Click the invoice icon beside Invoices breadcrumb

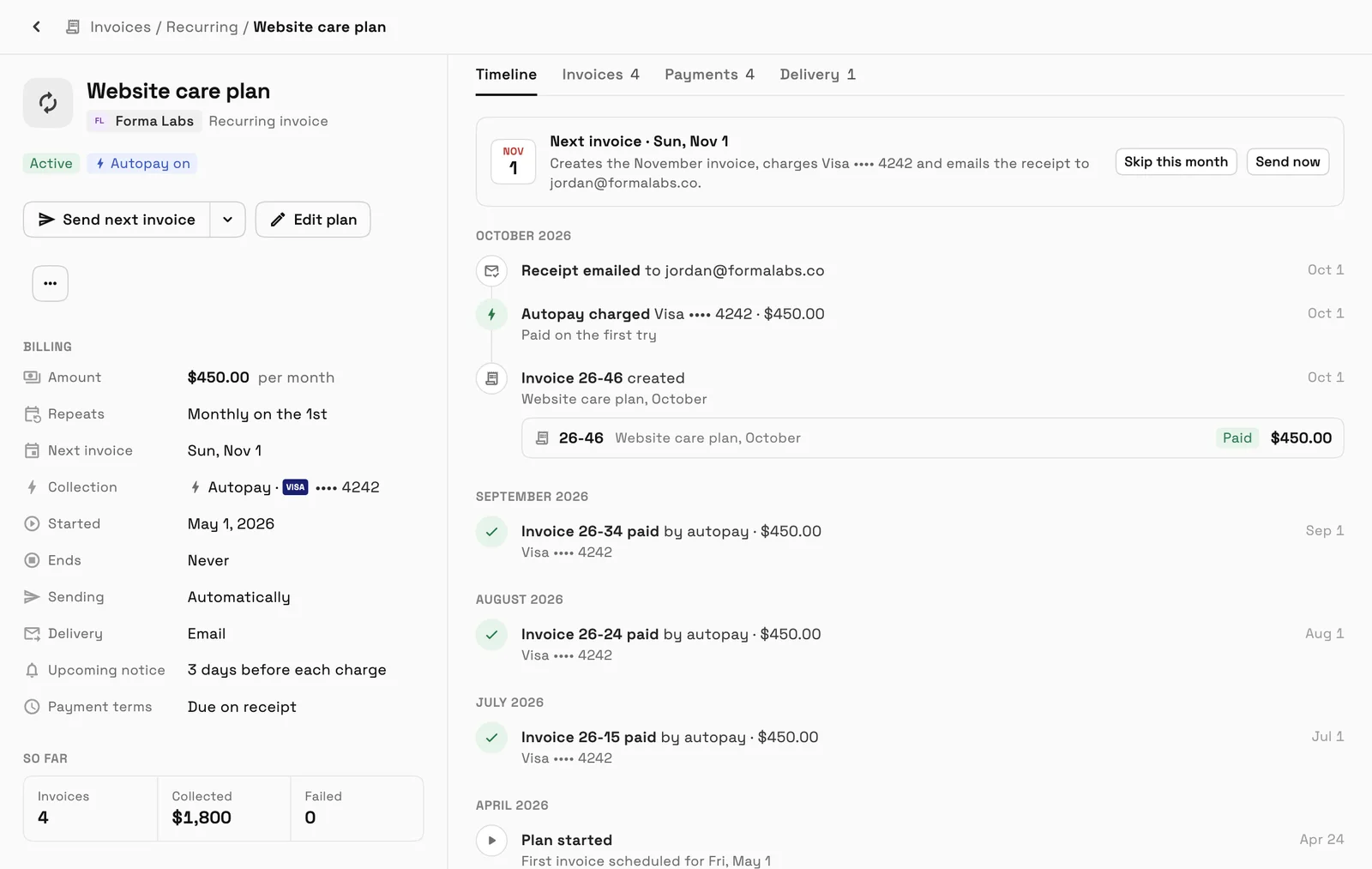pos(73,27)
